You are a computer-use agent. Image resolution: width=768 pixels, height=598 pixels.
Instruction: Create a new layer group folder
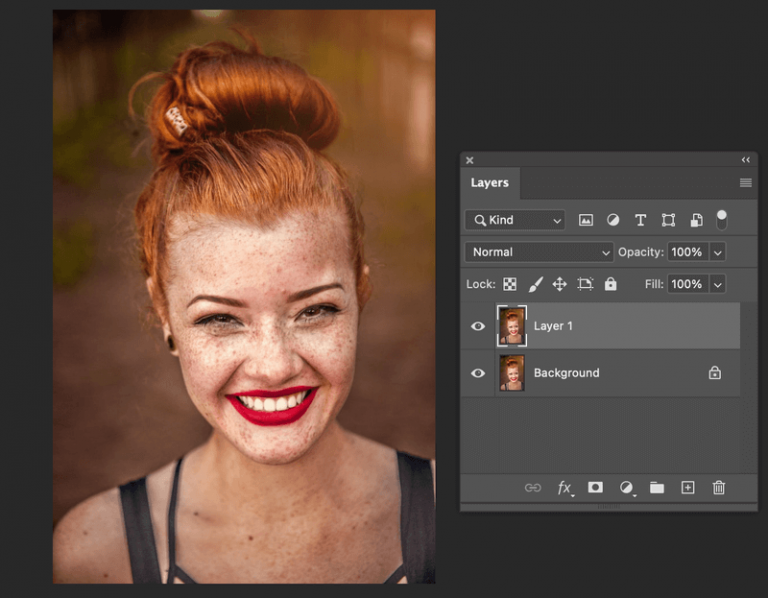pyautogui.click(x=657, y=488)
